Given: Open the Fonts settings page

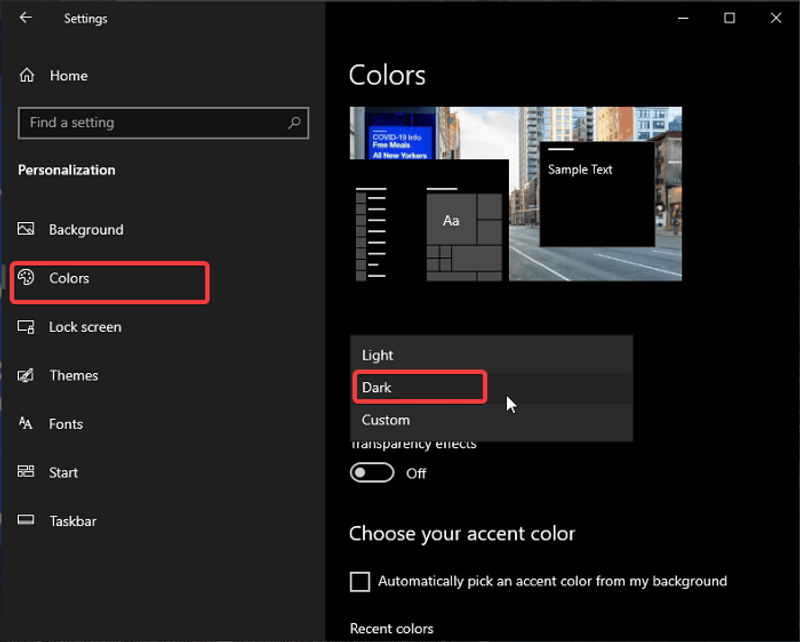Looking at the screenshot, I should tap(66, 424).
